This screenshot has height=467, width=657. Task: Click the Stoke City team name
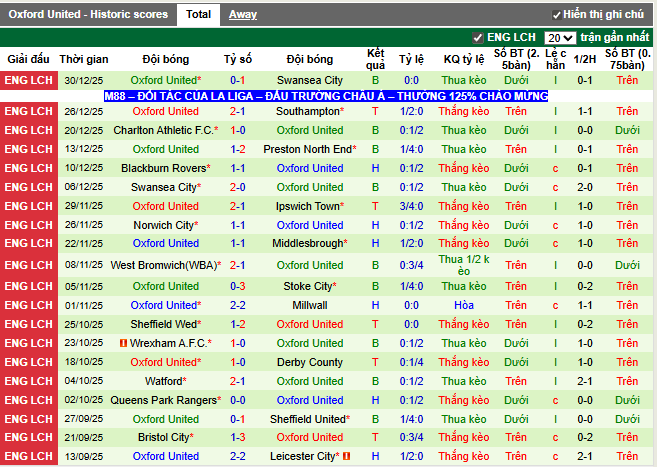(310, 286)
